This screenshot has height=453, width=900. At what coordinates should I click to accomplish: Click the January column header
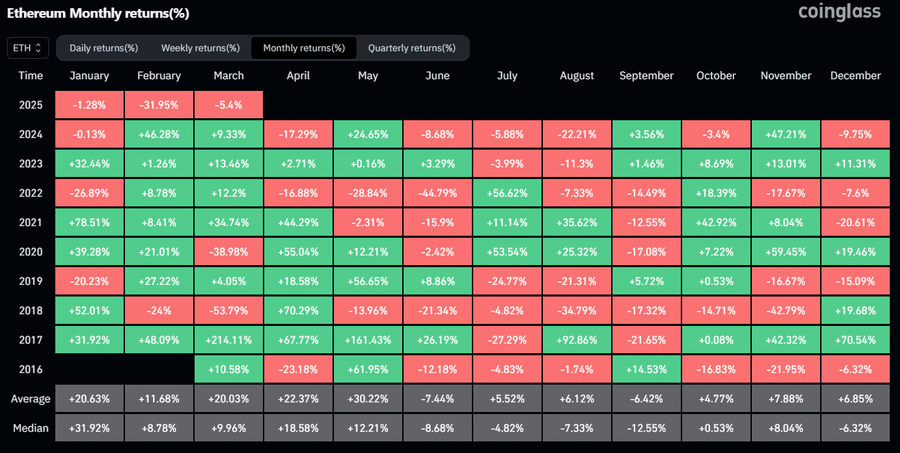click(89, 76)
